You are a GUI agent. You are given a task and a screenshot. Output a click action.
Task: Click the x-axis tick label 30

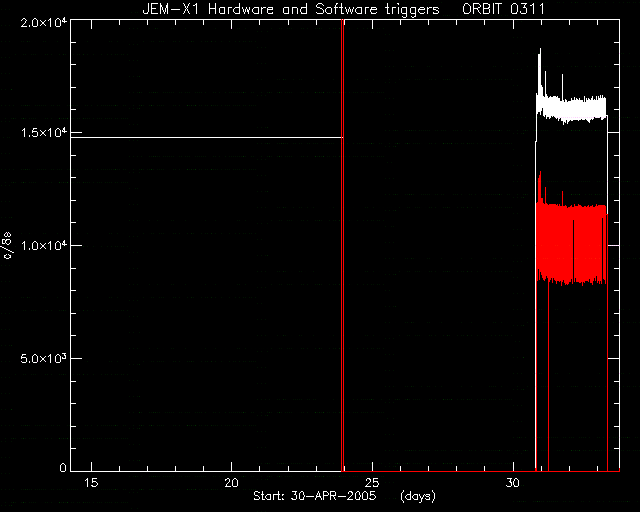click(513, 483)
